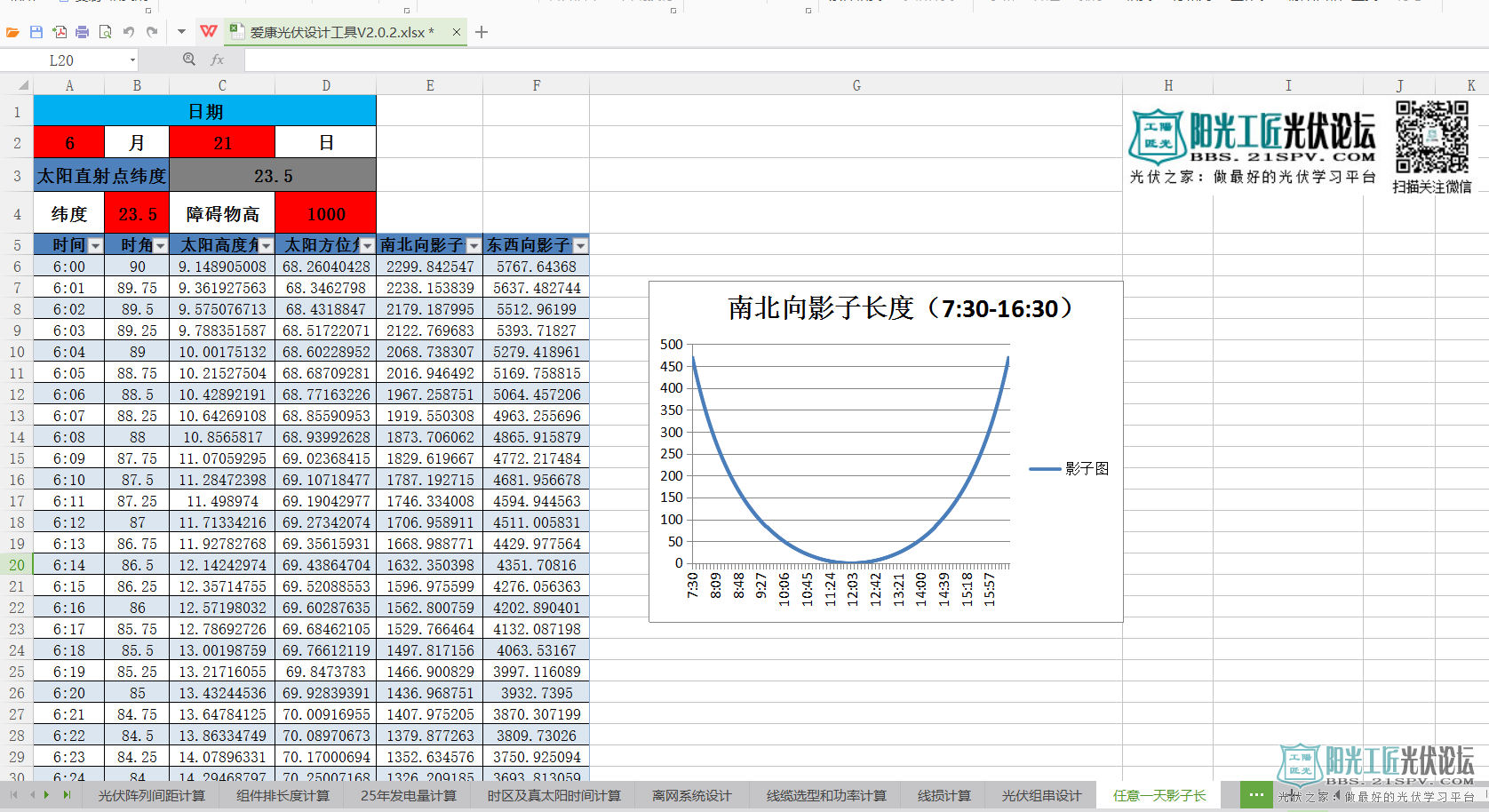This screenshot has width=1489, height=812.
Task: Click the Undo arrow icon
Action: [x=129, y=32]
